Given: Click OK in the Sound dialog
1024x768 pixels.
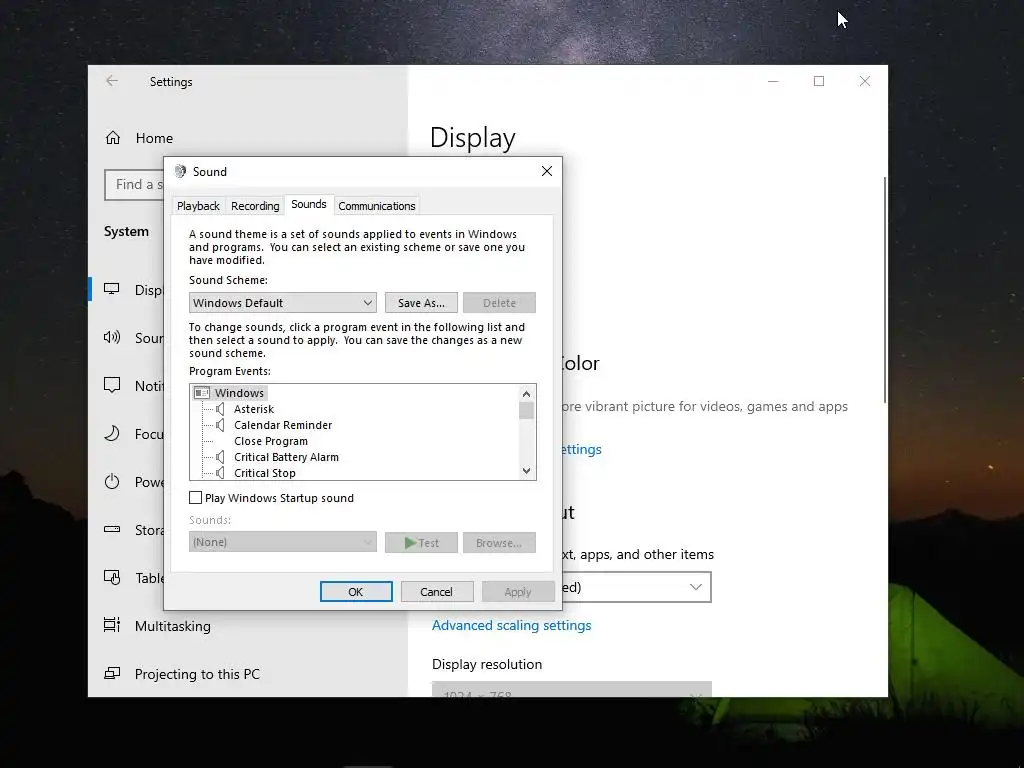Looking at the screenshot, I should pos(356,592).
